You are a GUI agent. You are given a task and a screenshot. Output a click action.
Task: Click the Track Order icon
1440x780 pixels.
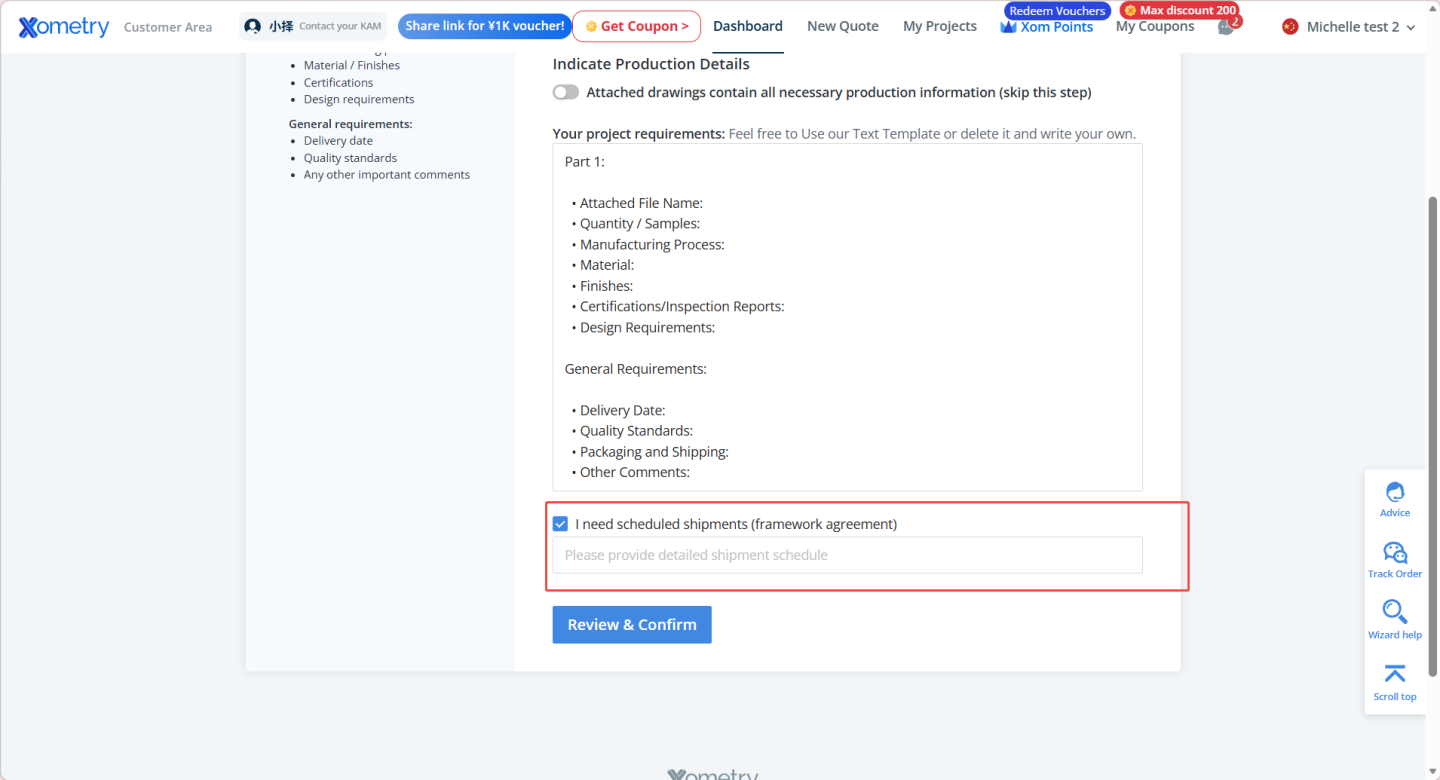tap(1394, 553)
